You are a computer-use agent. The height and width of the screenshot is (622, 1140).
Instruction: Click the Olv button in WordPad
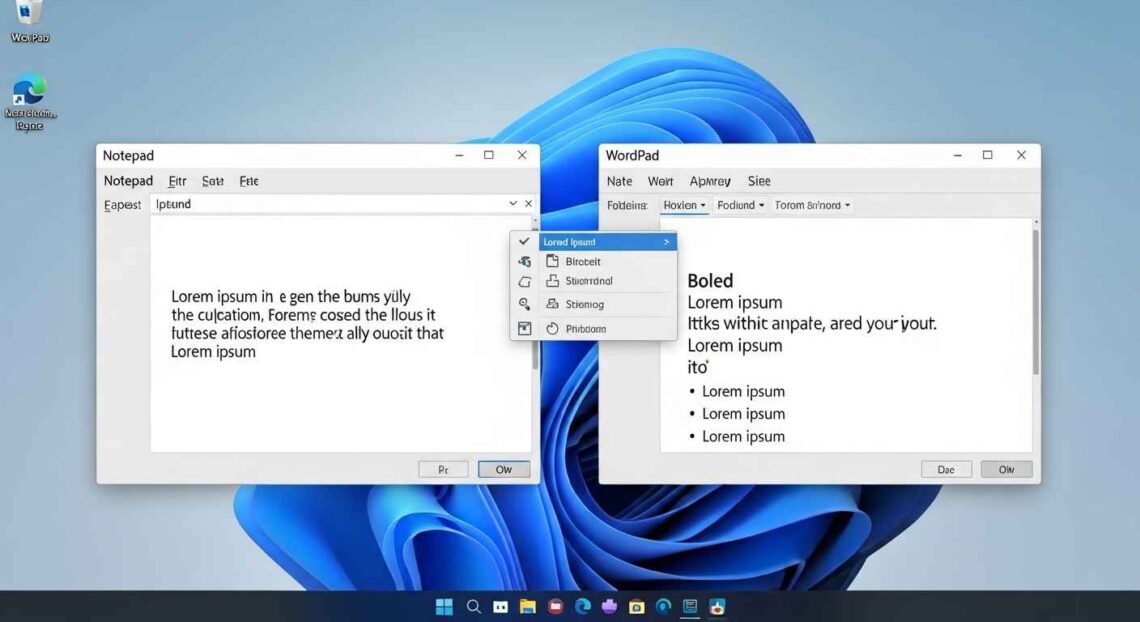point(1005,469)
